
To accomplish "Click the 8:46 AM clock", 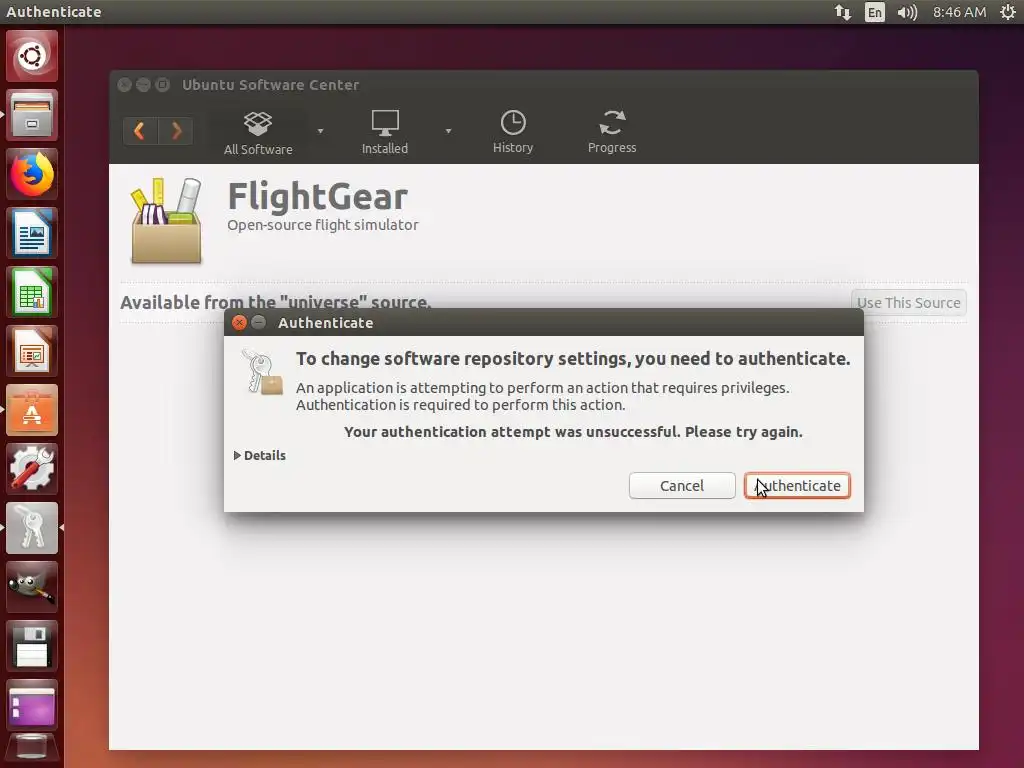I will point(959,12).
